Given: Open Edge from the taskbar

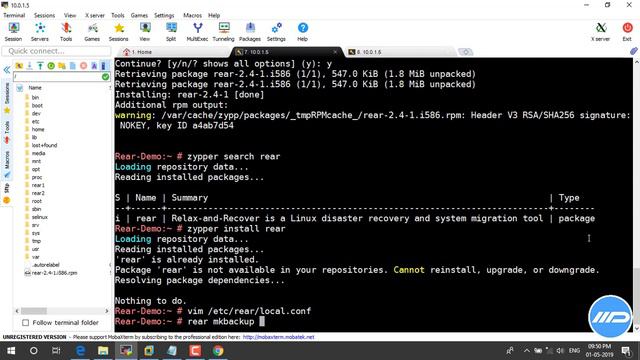Looking at the screenshot, I should point(80,351).
